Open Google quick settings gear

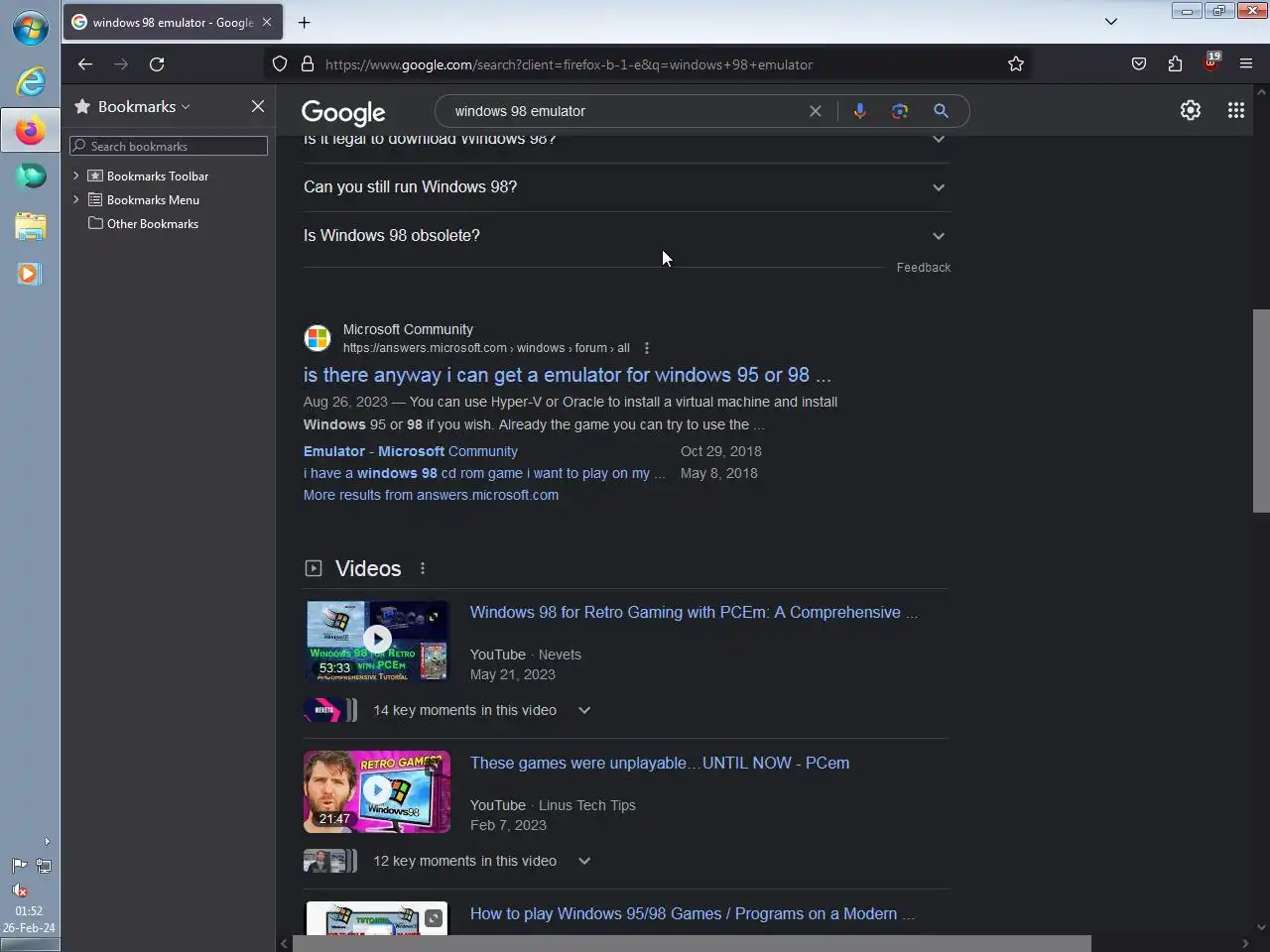pos(1191,110)
